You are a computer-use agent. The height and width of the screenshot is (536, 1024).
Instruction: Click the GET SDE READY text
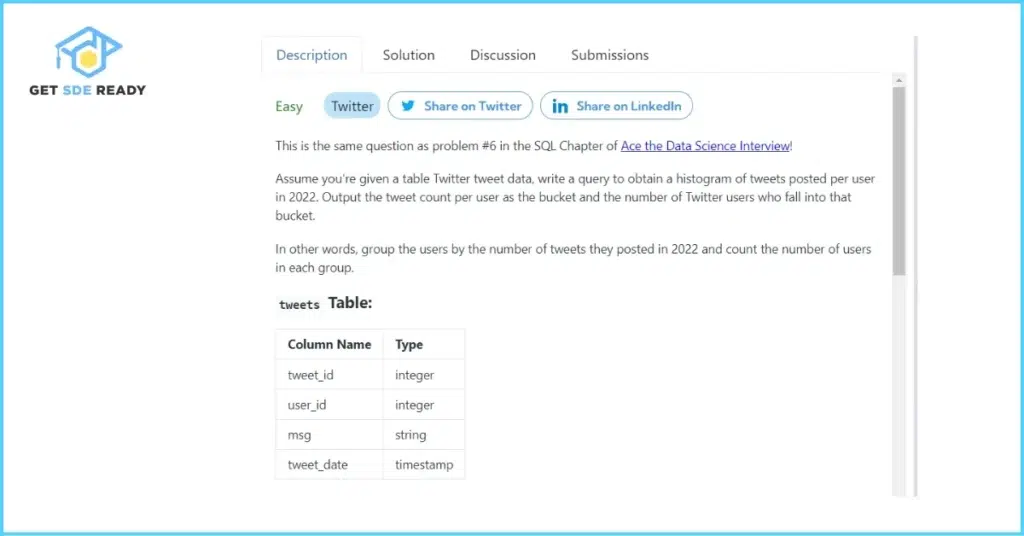(x=88, y=90)
